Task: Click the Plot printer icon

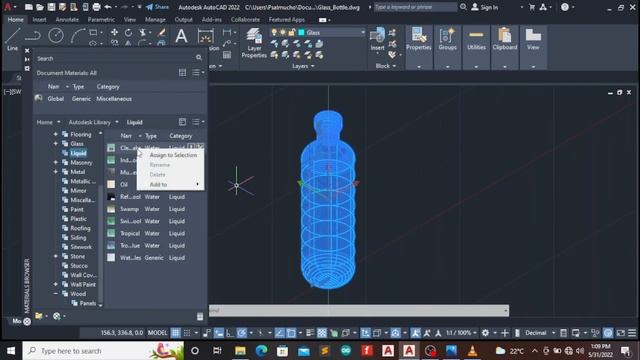Action: (96, 7)
